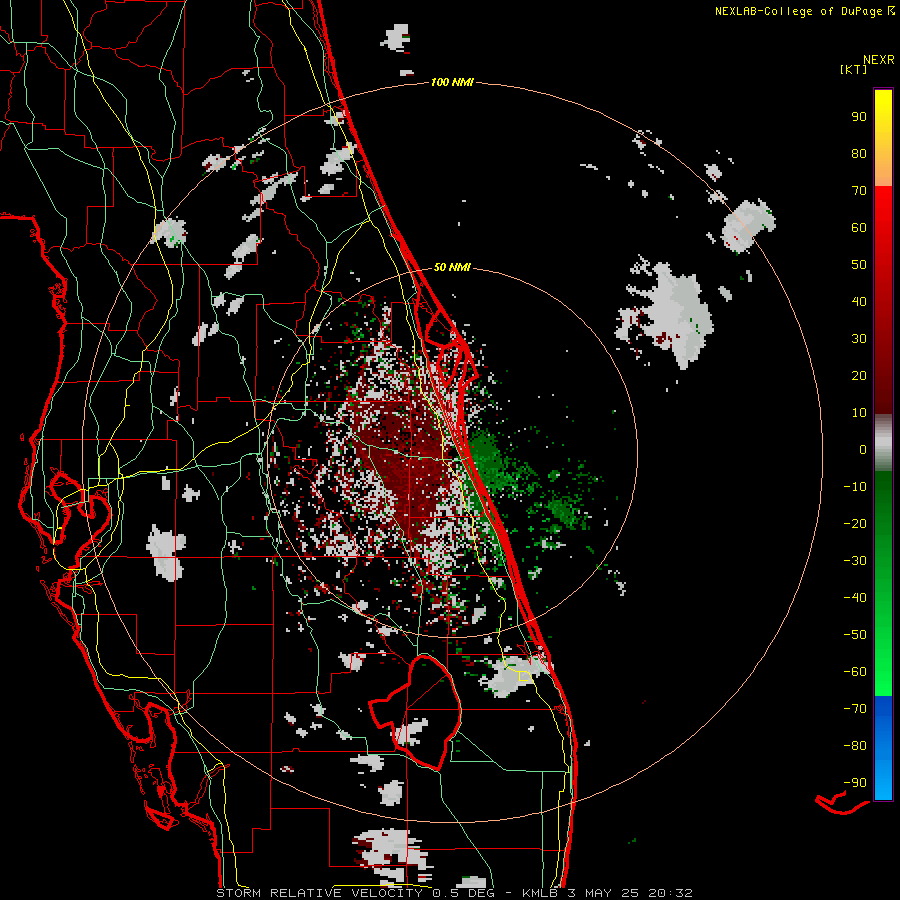
Task: Click the -10 knots scale label
Action: 855,487
